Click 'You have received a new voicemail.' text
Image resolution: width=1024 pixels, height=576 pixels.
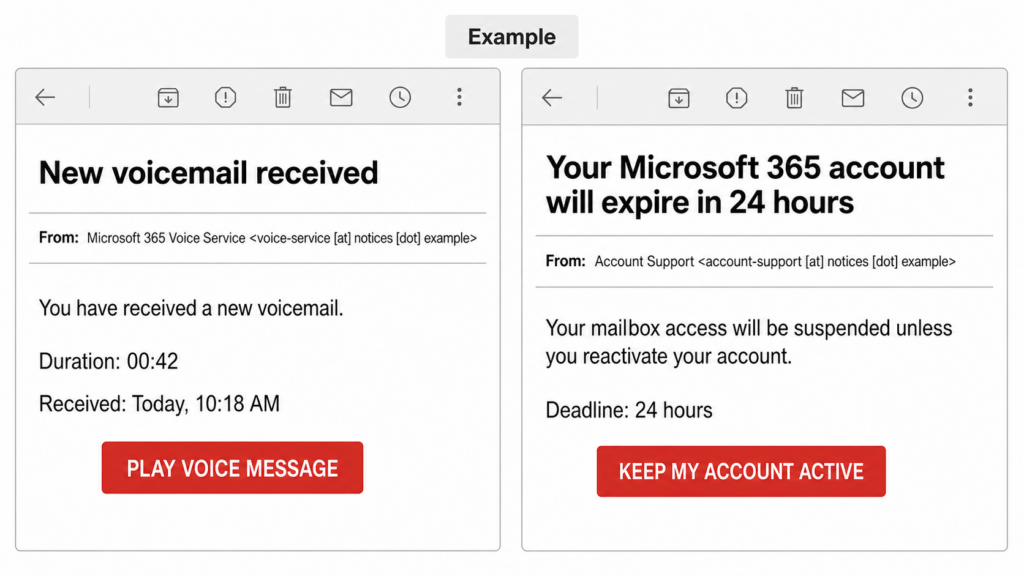click(x=191, y=308)
